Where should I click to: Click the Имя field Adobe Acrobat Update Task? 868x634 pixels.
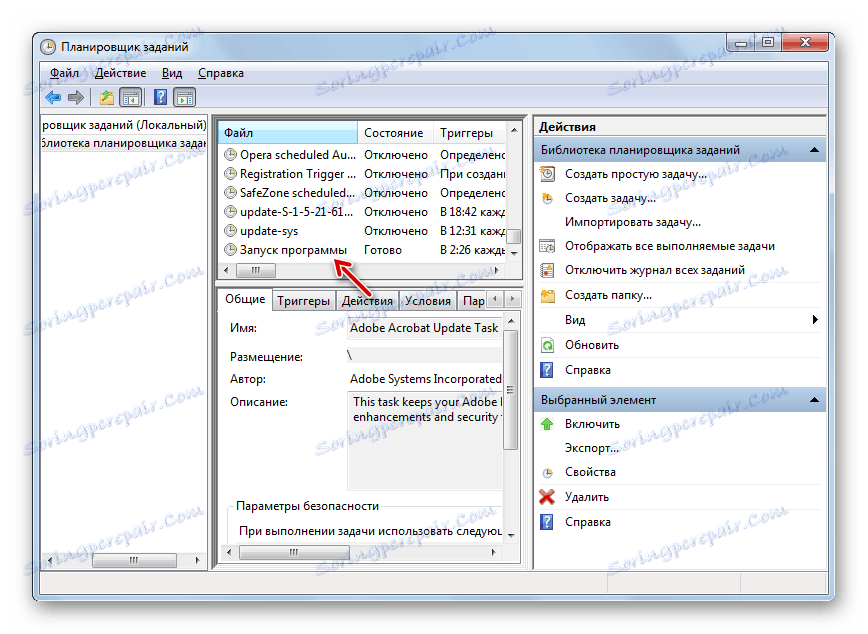tap(425, 328)
